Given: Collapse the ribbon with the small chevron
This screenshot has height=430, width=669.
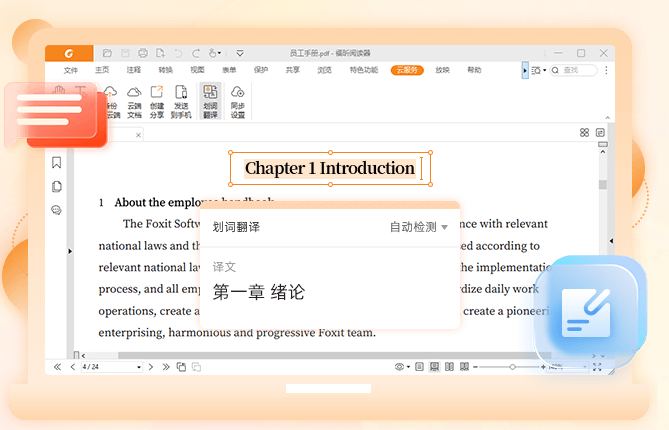Looking at the screenshot, I should coord(608,118).
